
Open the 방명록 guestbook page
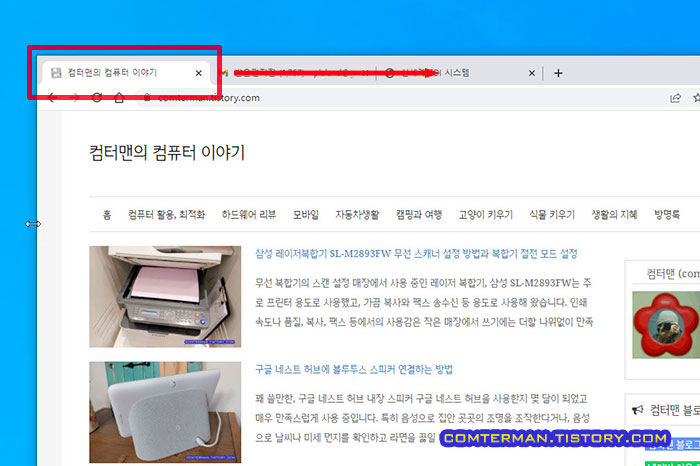667,215
